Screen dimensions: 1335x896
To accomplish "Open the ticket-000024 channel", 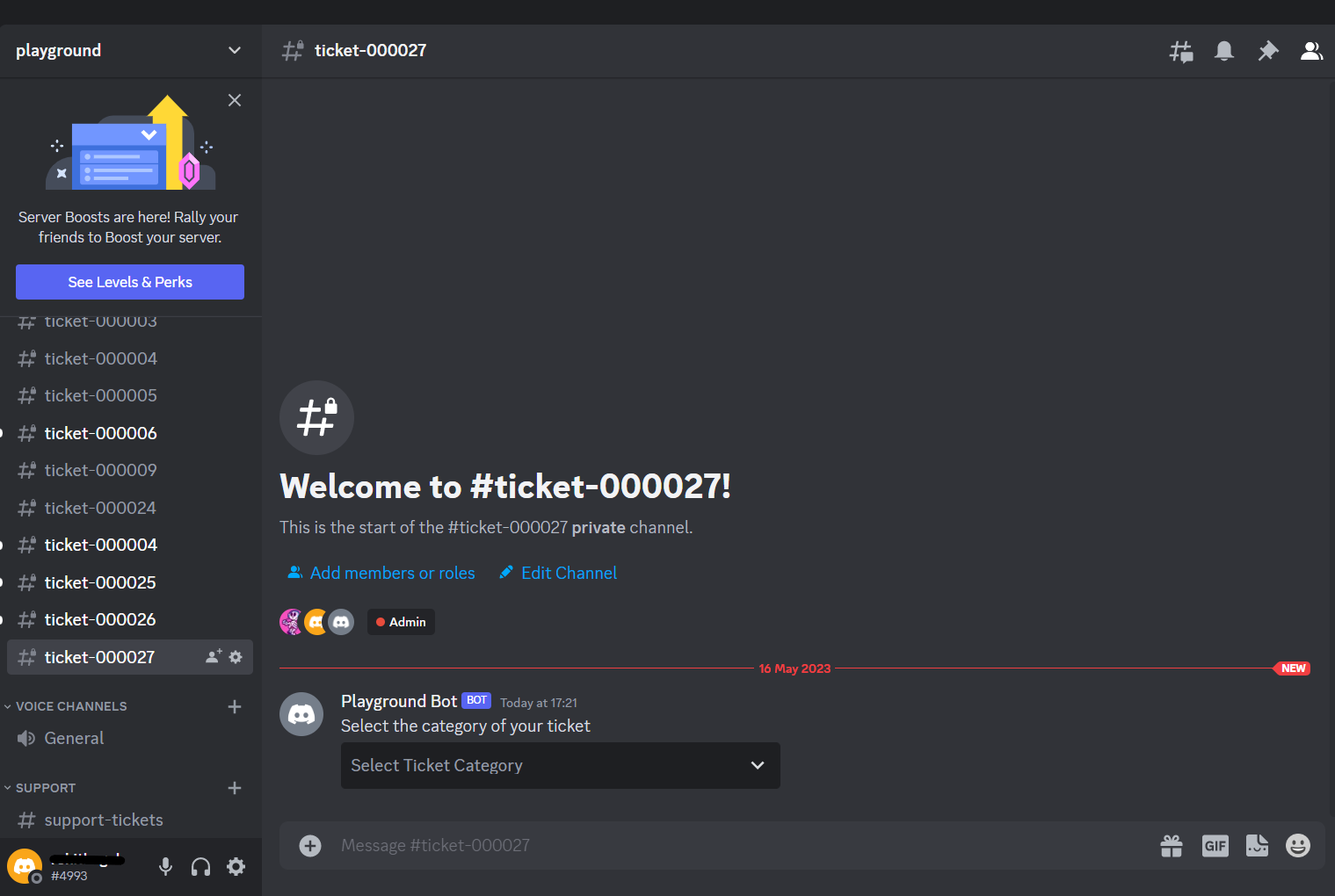I will pos(130,508).
